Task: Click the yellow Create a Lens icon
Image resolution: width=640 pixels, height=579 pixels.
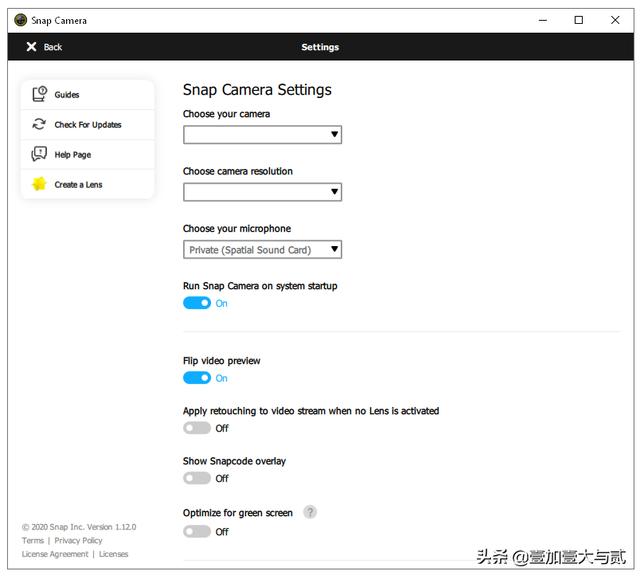Action: click(x=39, y=184)
